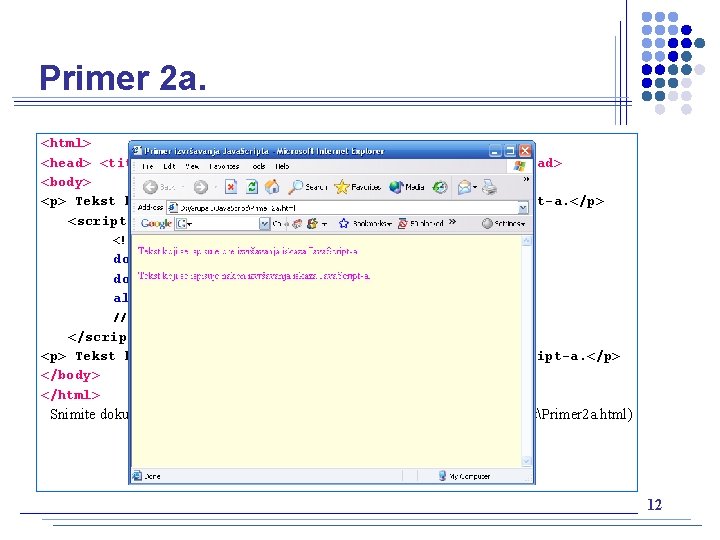Go to the Home page icon
This screenshot has width=720, height=540.
tap(272, 187)
